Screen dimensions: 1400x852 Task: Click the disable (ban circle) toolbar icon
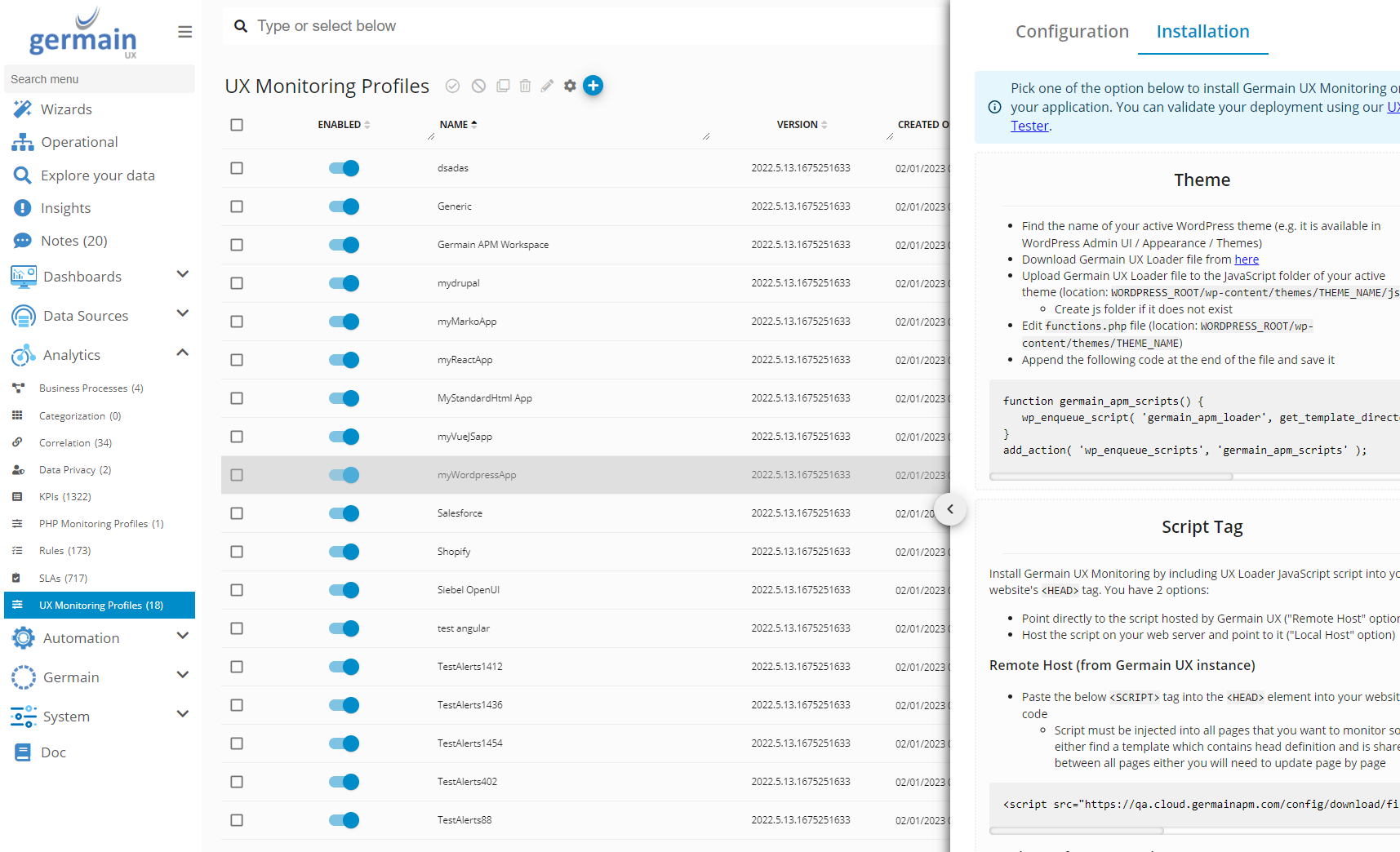(479, 86)
